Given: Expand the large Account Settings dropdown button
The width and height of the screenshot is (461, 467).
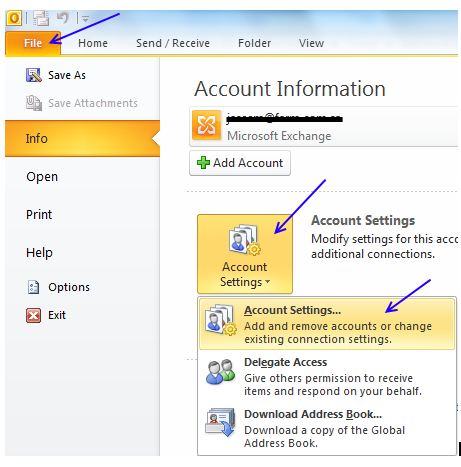Looking at the screenshot, I should click(x=245, y=254).
